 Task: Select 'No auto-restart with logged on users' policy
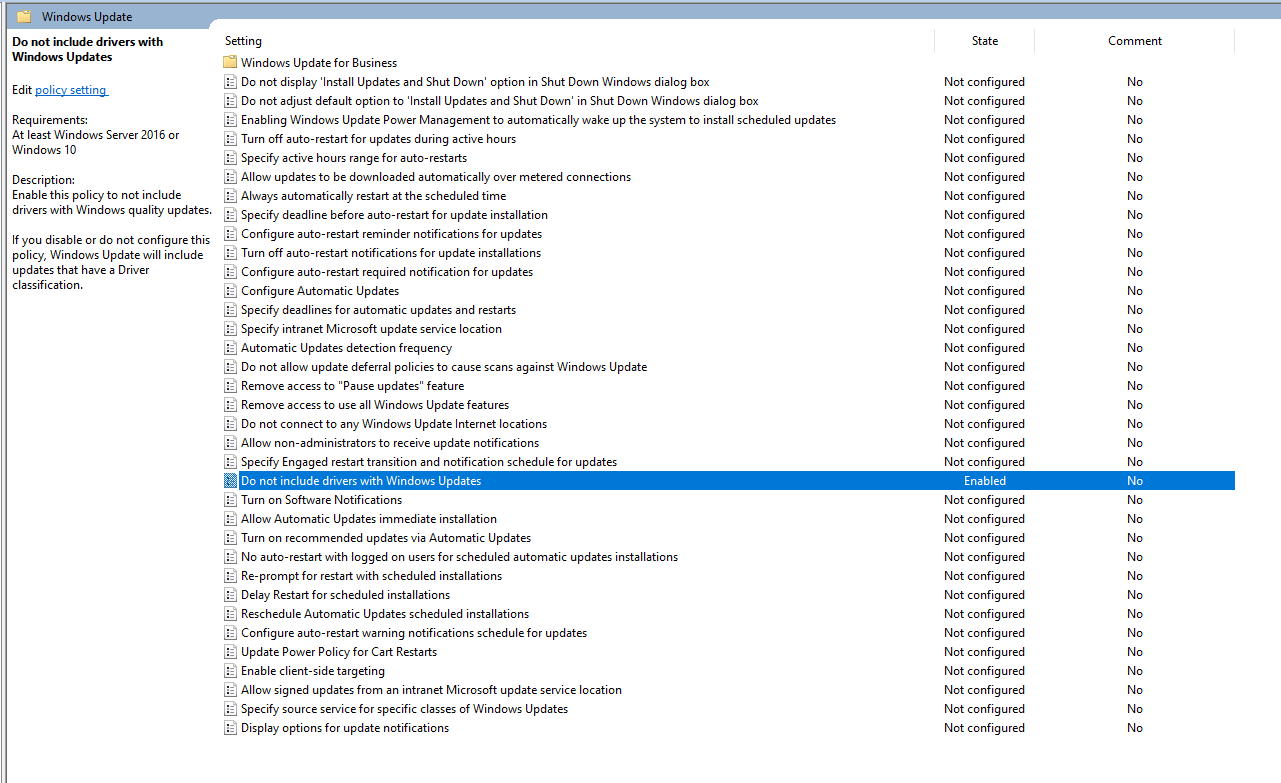tap(459, 557)
